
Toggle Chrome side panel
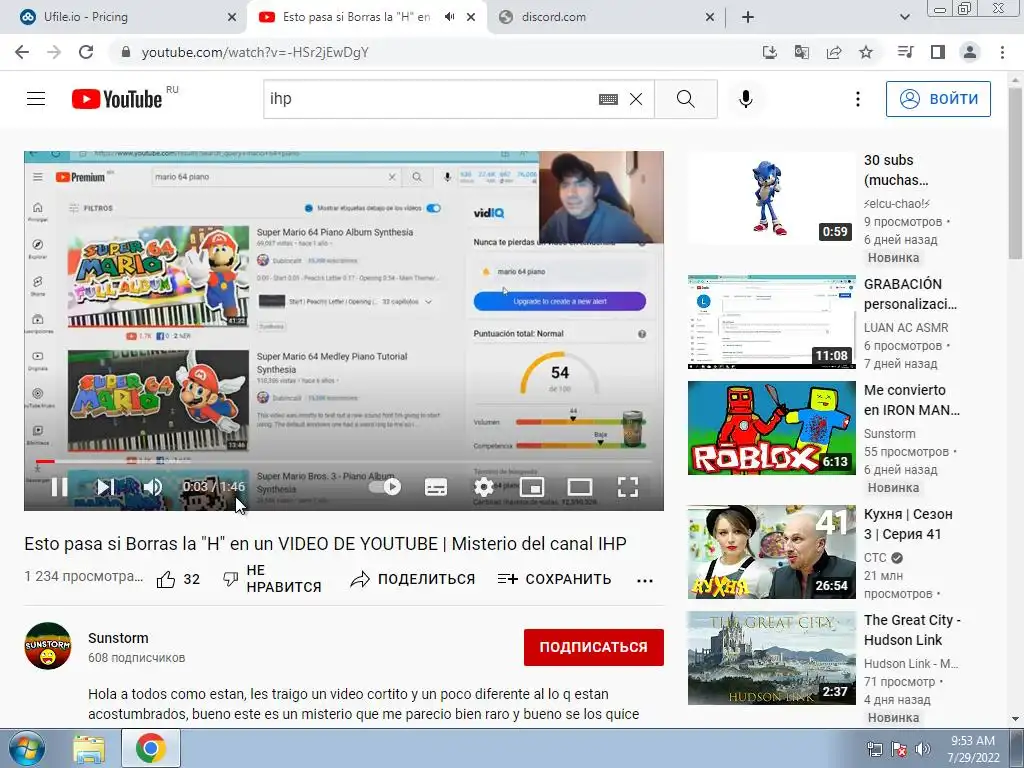[938, 52]
